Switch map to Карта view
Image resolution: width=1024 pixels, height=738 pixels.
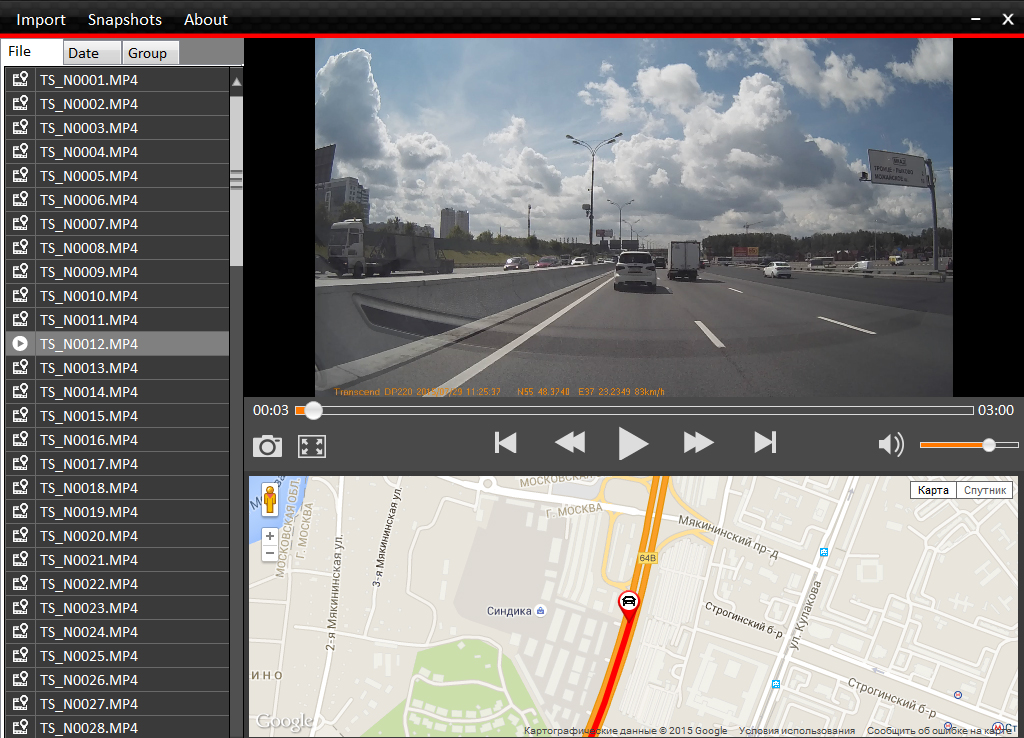(933, 490)
